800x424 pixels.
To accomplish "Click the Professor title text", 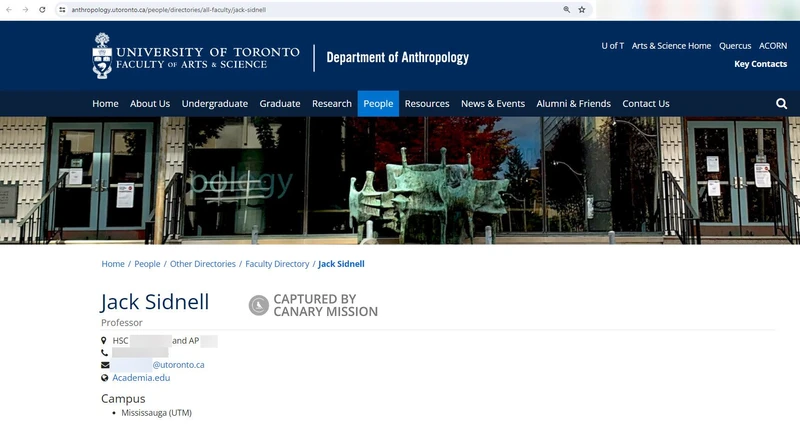I will point(121,322).
